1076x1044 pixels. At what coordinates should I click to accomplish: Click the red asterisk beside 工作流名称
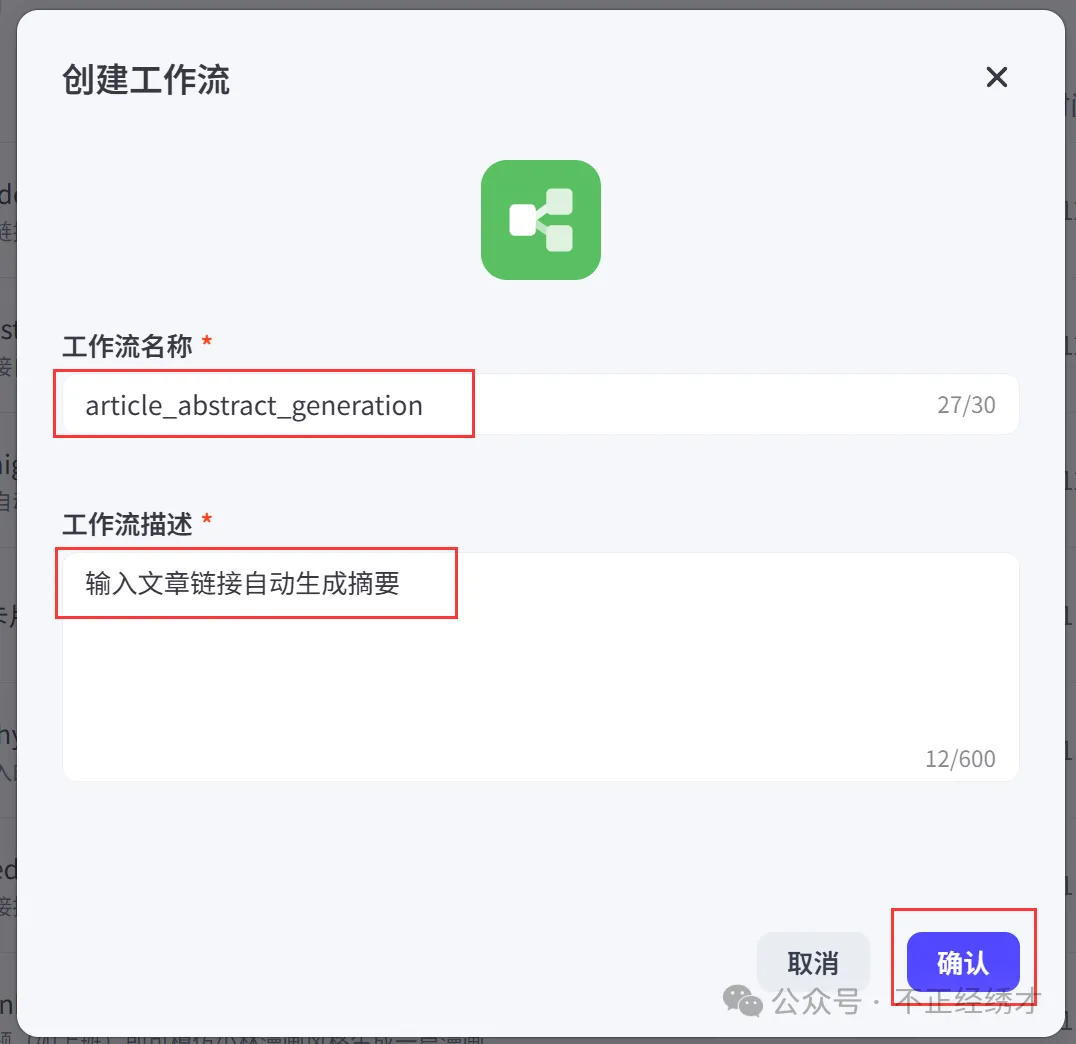pyautogui.click(x=207, y=341)
